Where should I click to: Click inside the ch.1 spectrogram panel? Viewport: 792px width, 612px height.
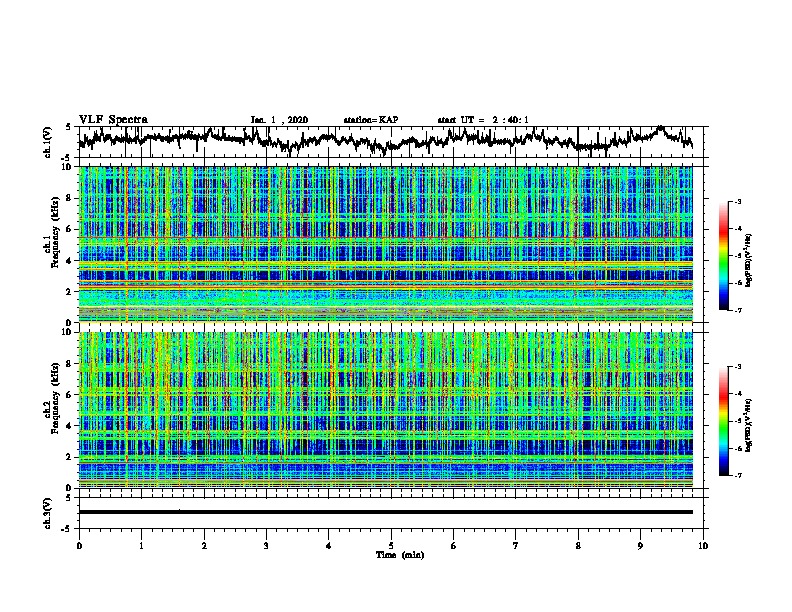pyautogui.click(x=386, y=244)
